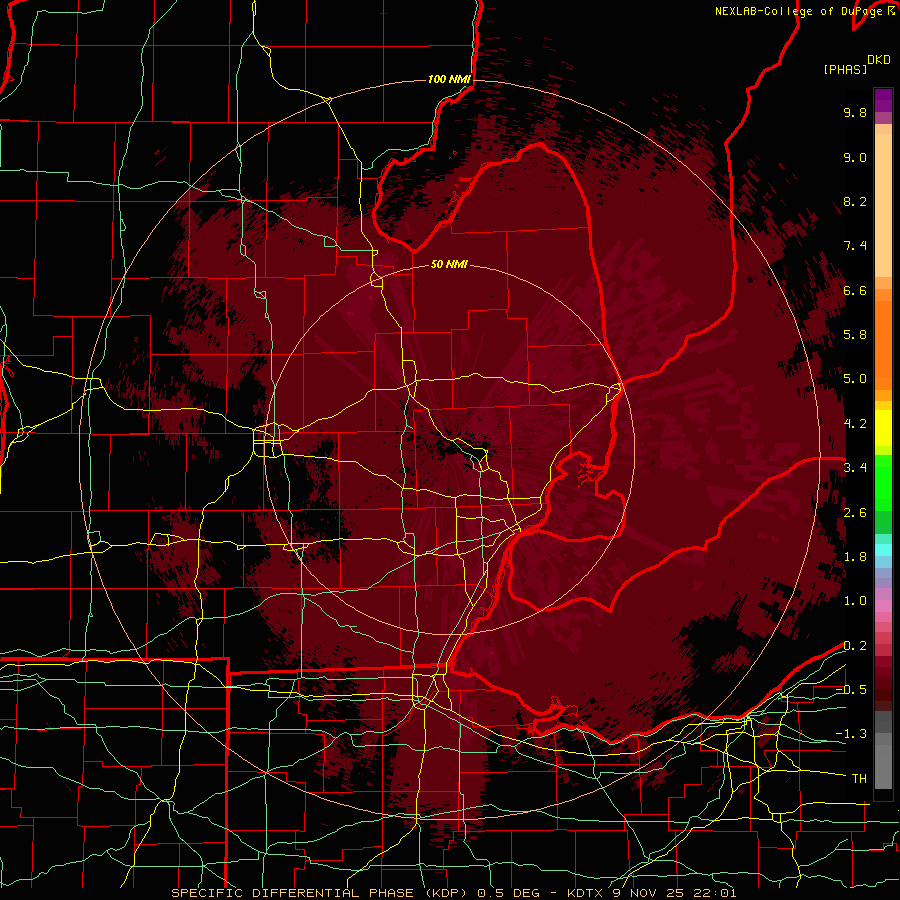Click the 50 NMI range ring label
900x900 pixels.
click(x=449, y=265)
